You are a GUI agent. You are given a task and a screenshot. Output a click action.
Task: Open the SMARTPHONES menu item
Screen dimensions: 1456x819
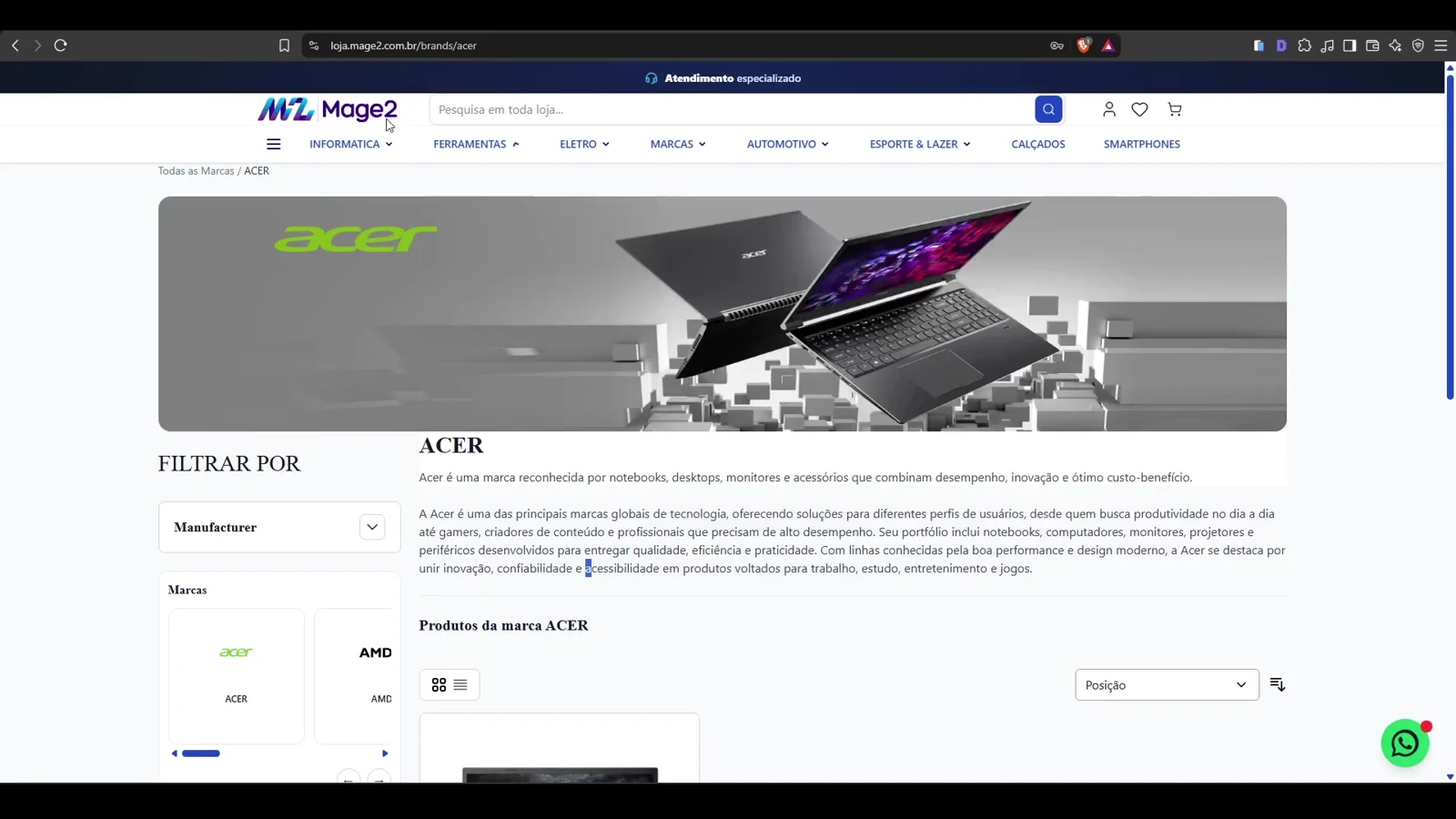click(1142, 144)
